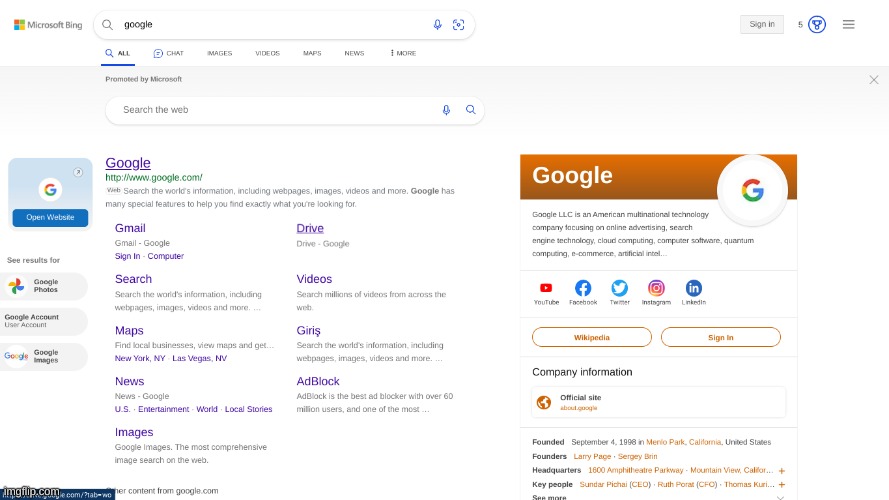Viewport: 889px width, 500px height.
Task: Expand the MORE search category menu
Action: click(x=402, y=53)
